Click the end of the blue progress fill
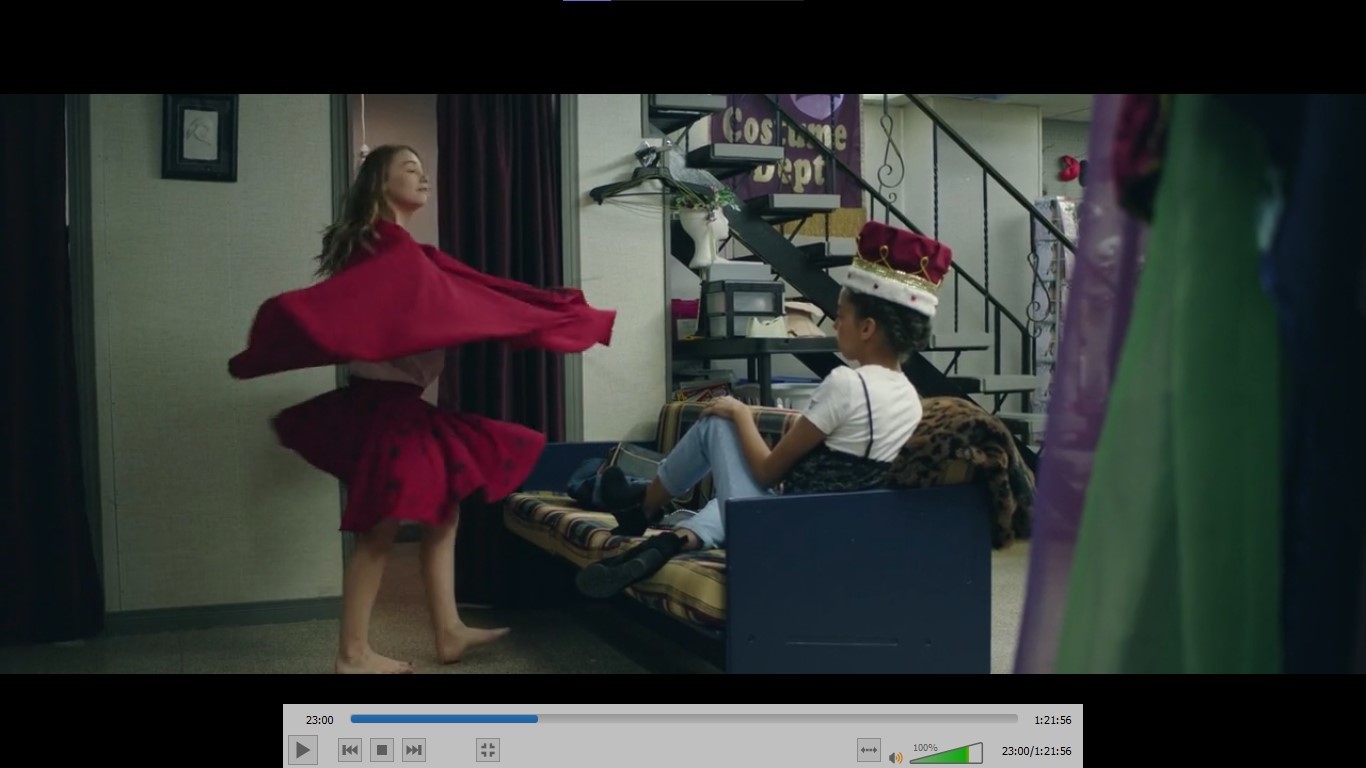The image size is (1366, 768). click(x=537, y=719)
